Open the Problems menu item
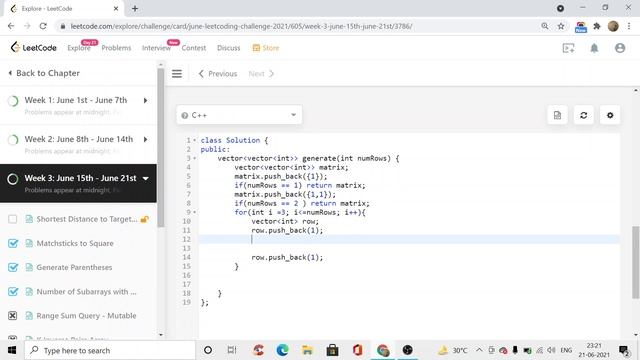 [116, 48]
